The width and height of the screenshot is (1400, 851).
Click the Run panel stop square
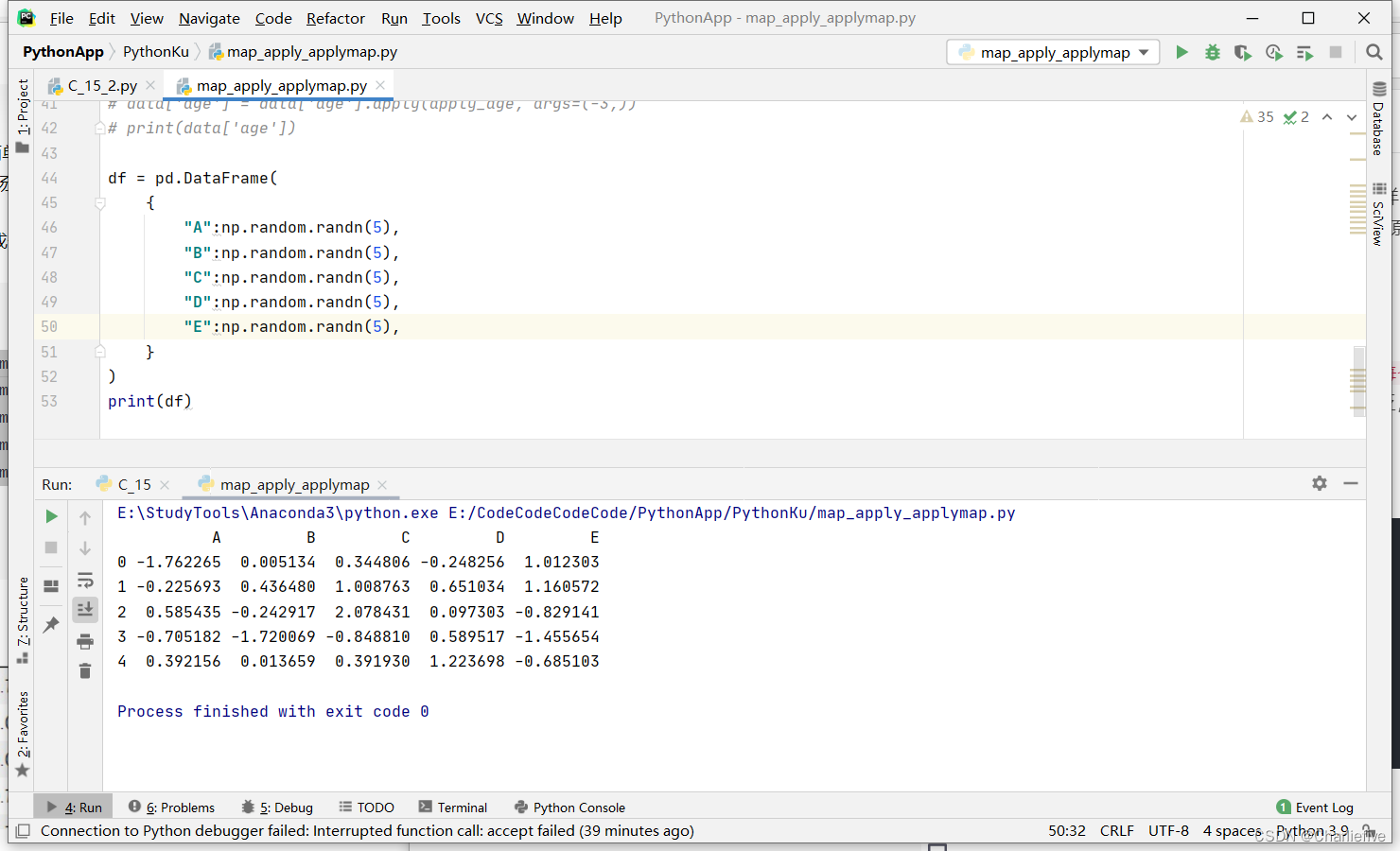point(51,547)
